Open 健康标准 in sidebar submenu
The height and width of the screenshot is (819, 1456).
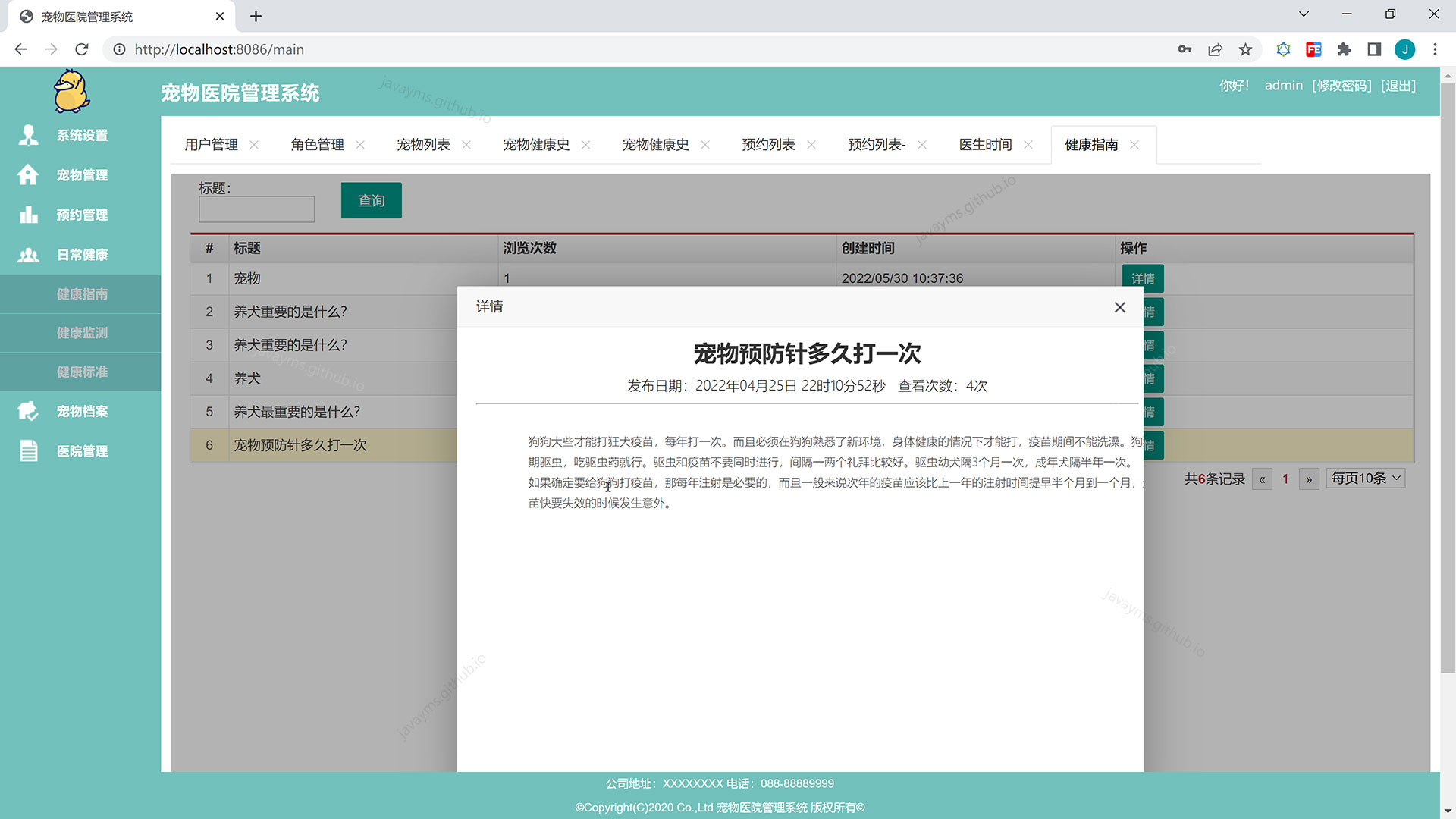[82, 372]
